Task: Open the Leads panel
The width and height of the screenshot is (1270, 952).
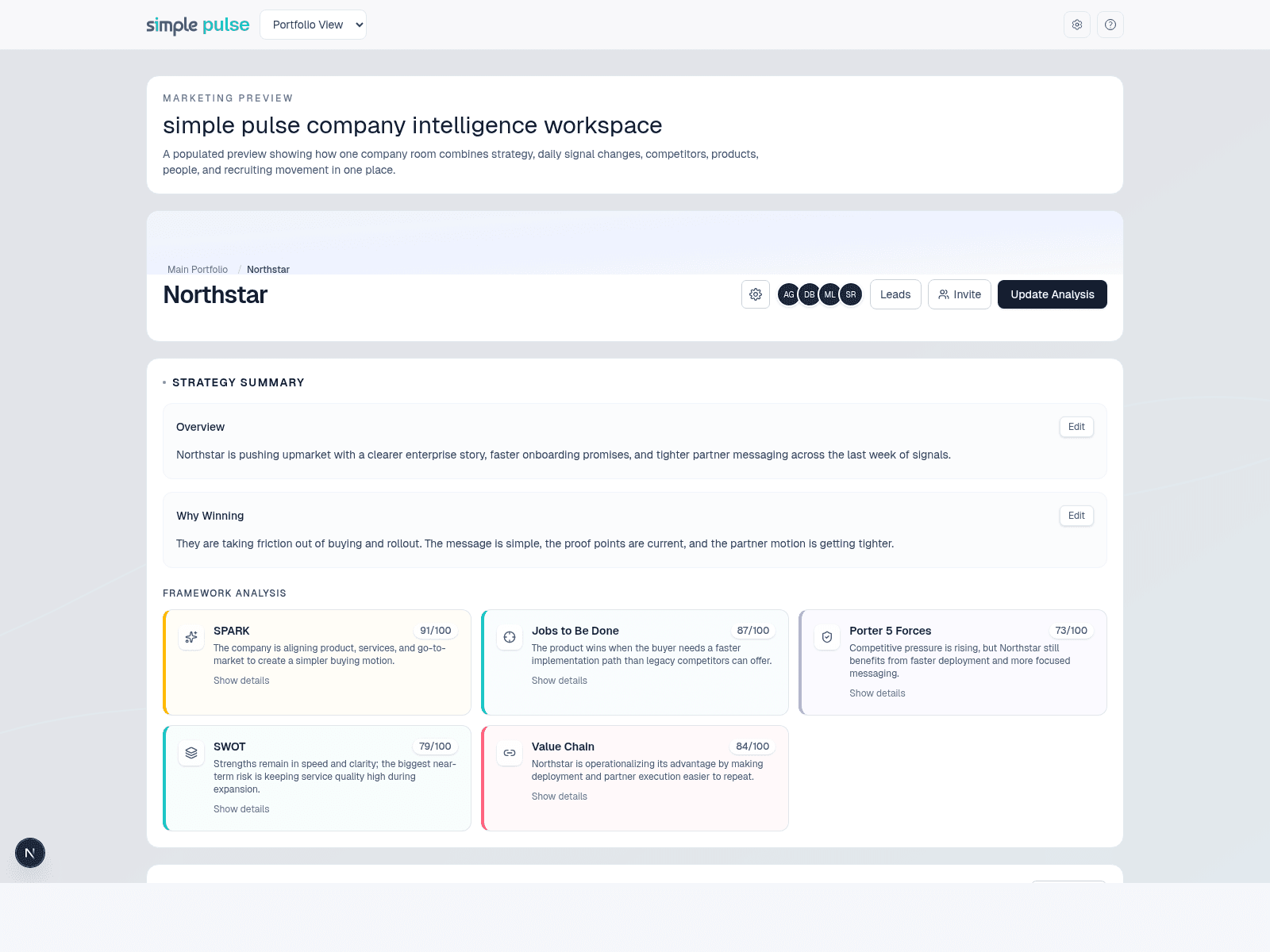Action: pyautogui.click(x=895, y=294)
